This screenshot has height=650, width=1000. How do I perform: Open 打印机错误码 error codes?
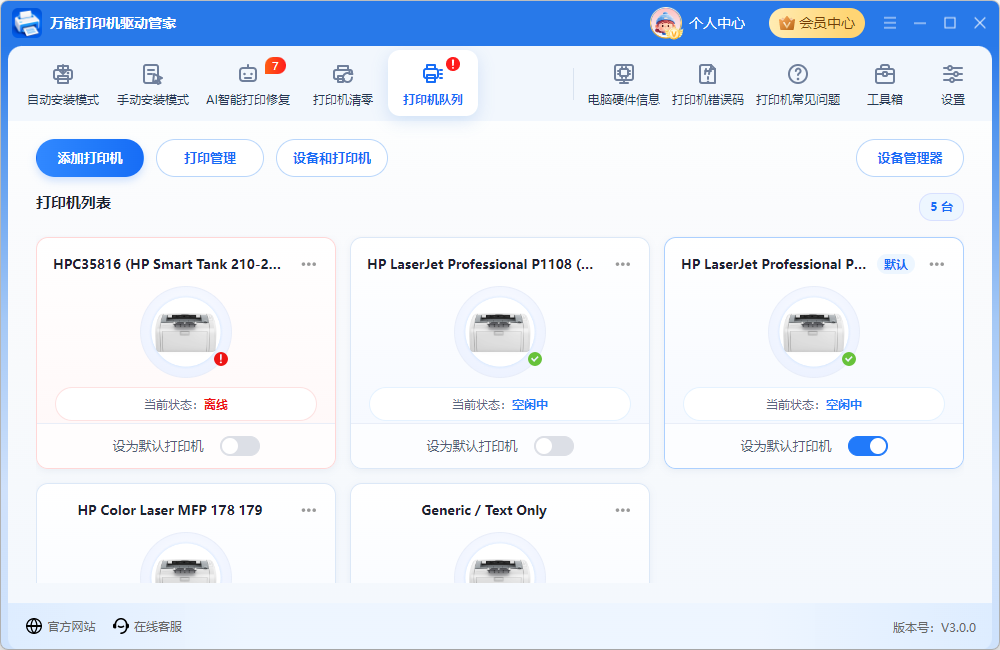point(708,85)
